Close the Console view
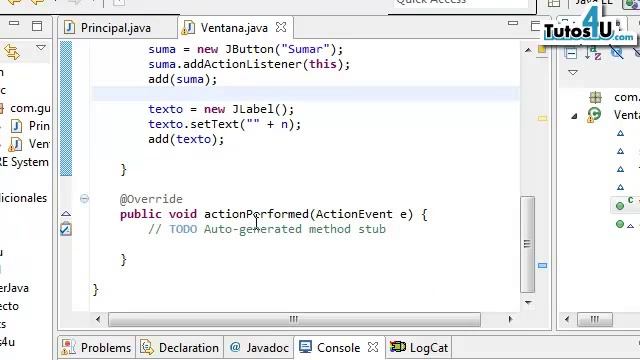This screenshot has height=360, width=640. pyautogui.click(x=373, y=347)
